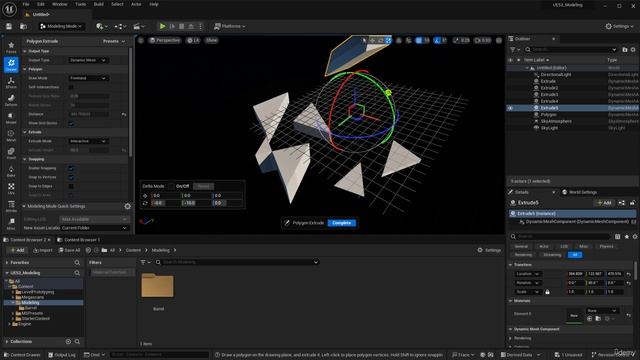This screenshot has width=640, height=360.
Task: Collapse the Transform section in Details
Action: [511, 265]
